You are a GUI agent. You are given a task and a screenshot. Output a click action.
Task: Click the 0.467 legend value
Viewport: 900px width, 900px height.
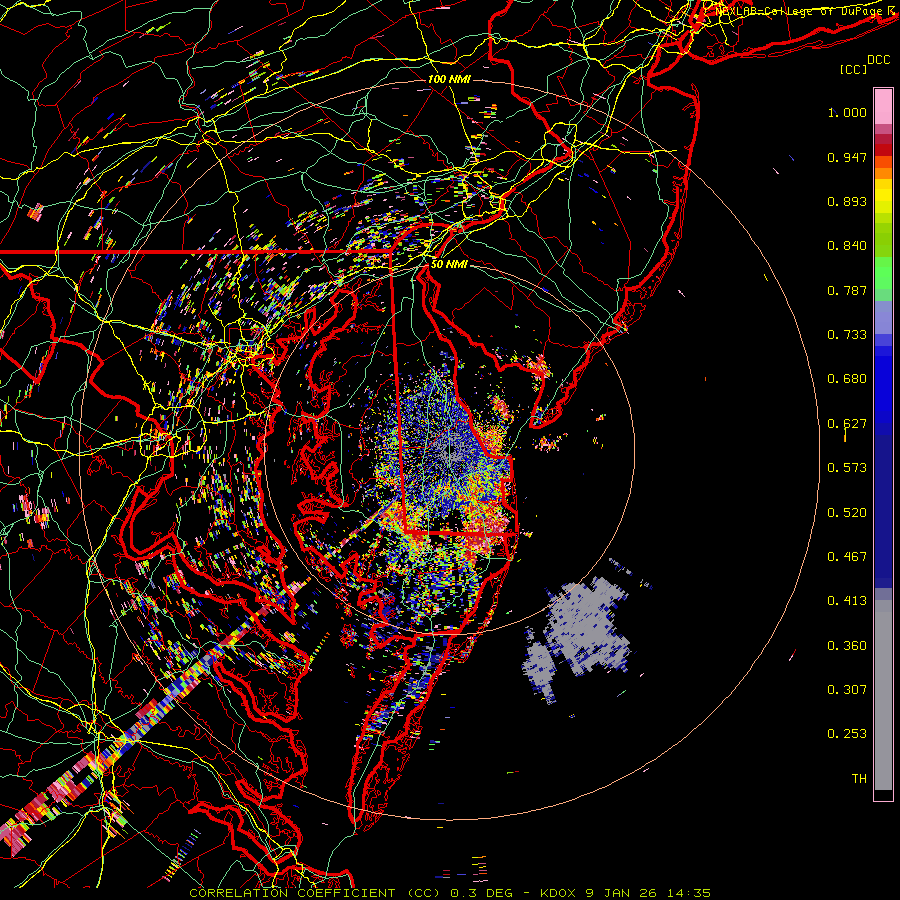pyautogui.click(x=847, y=557)
